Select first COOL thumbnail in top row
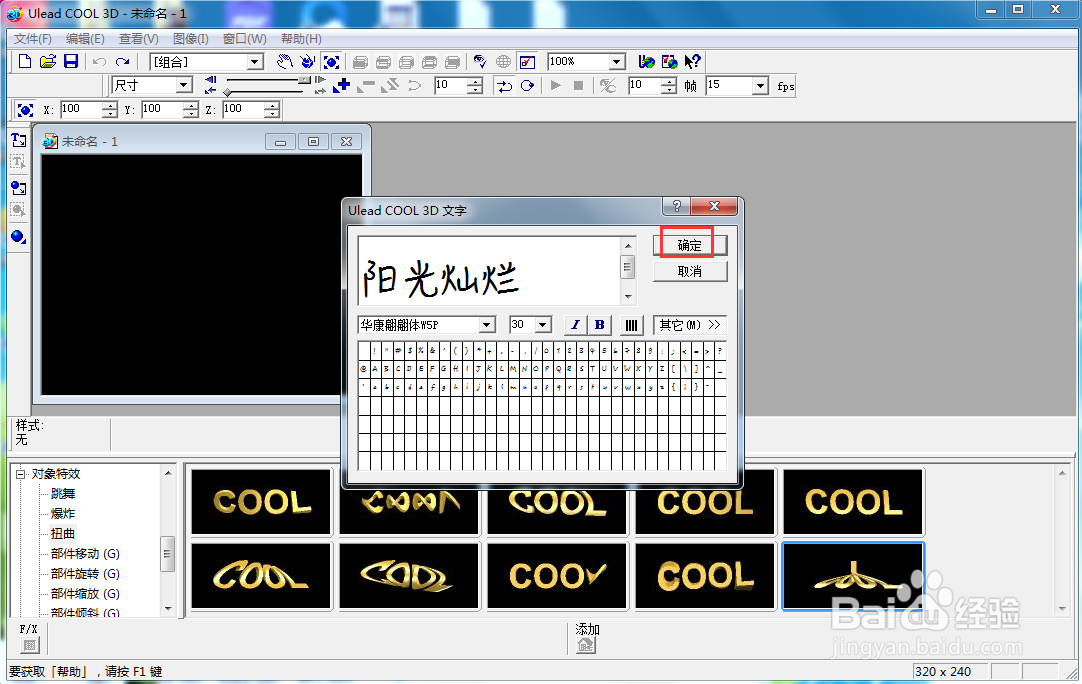 point(262,502)
